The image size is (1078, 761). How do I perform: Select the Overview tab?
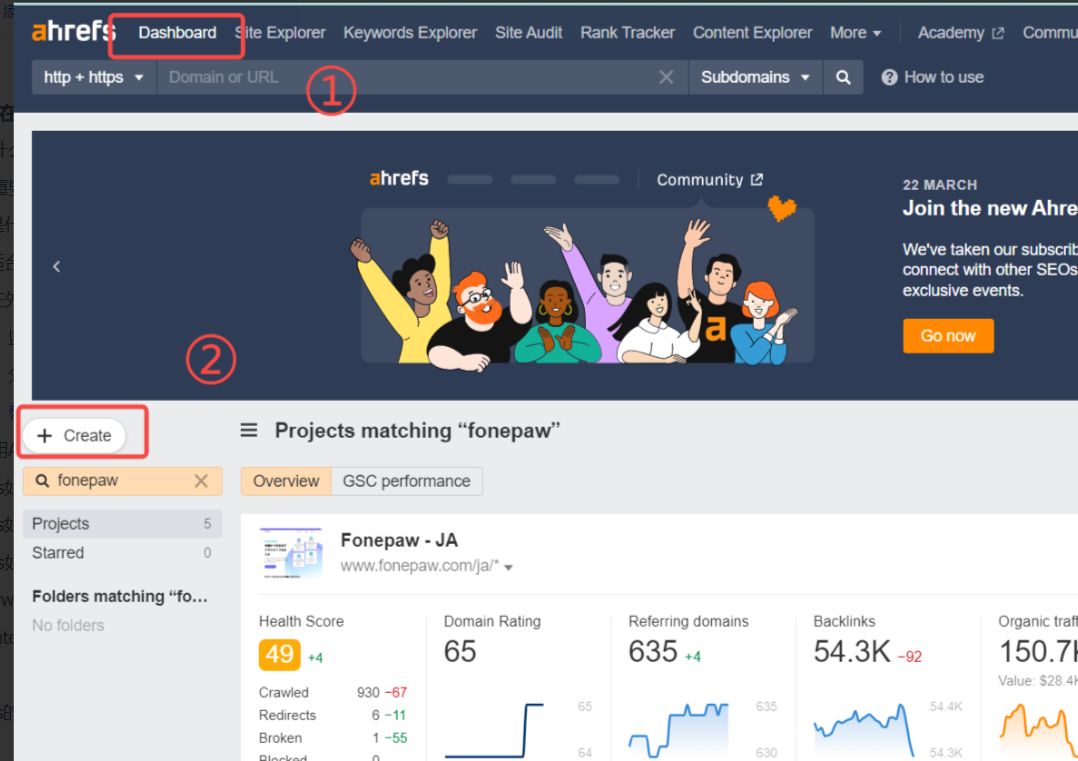coord(286,481)
